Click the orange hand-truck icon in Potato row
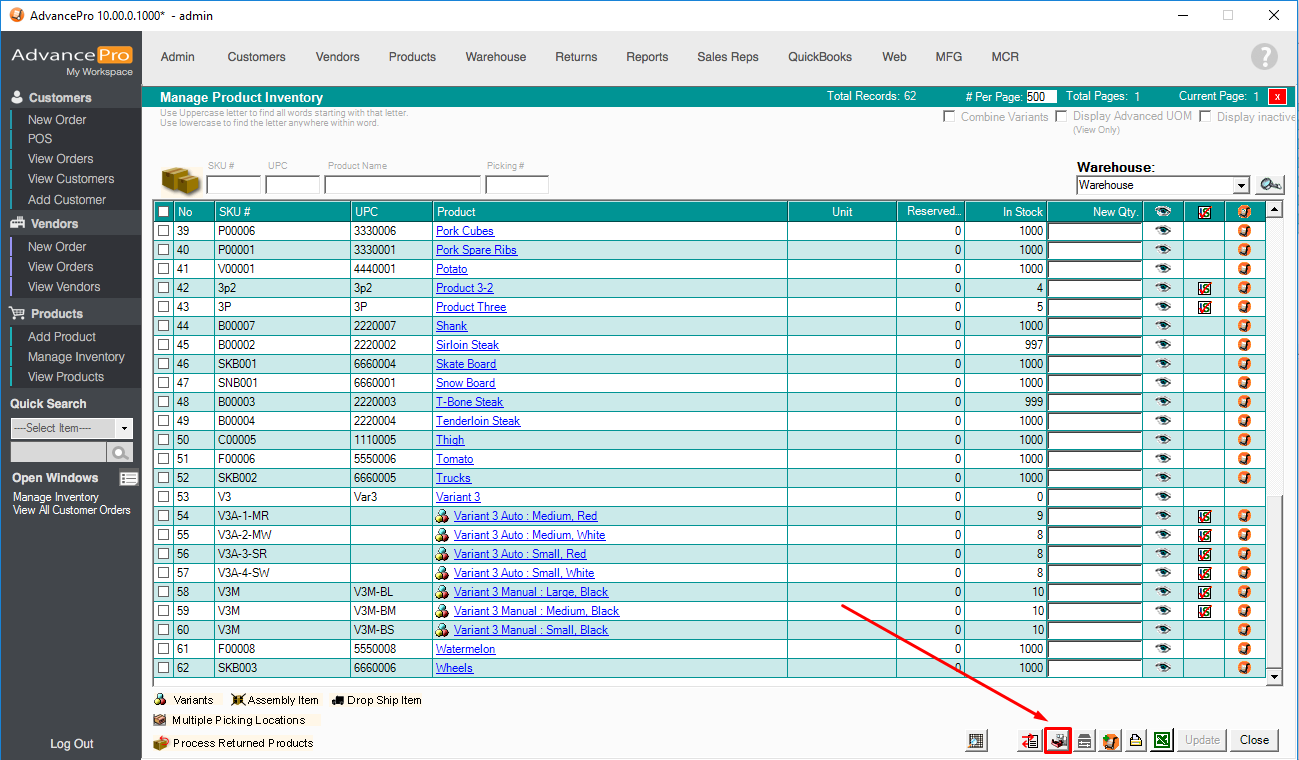Screen dimensions: 1299x760 click(1244, 269)
